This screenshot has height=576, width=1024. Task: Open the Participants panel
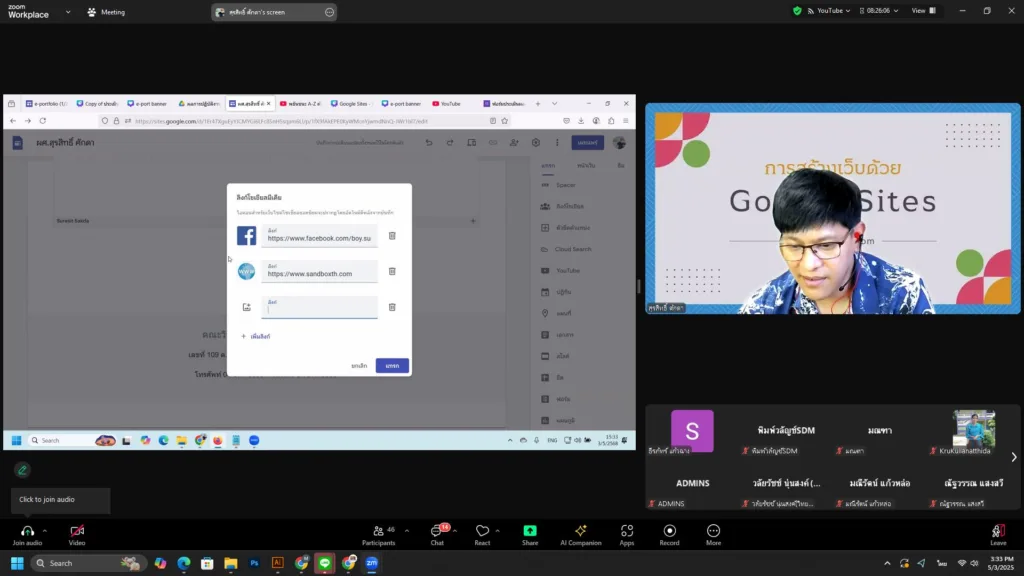[x=378, y=531]
